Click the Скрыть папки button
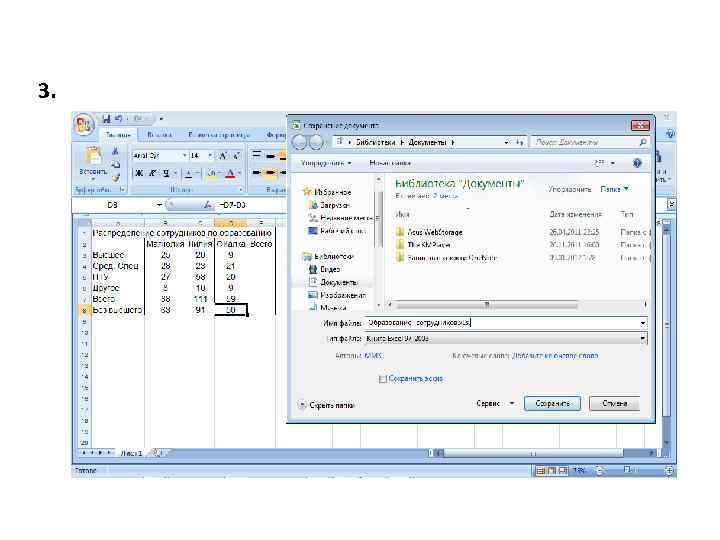The width and height of the screenshot is (720, 540). (x=326, y=405)
